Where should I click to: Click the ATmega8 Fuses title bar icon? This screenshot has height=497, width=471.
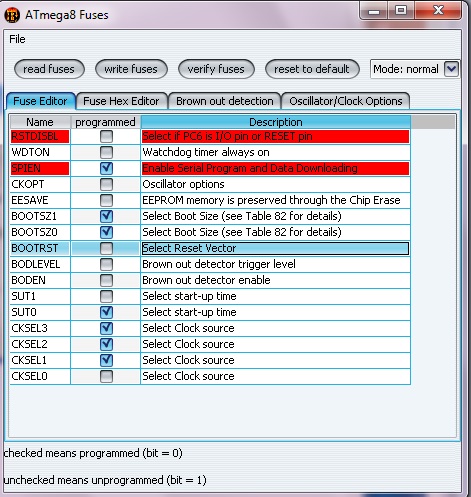pyautogui.click(x=12, y=15)
